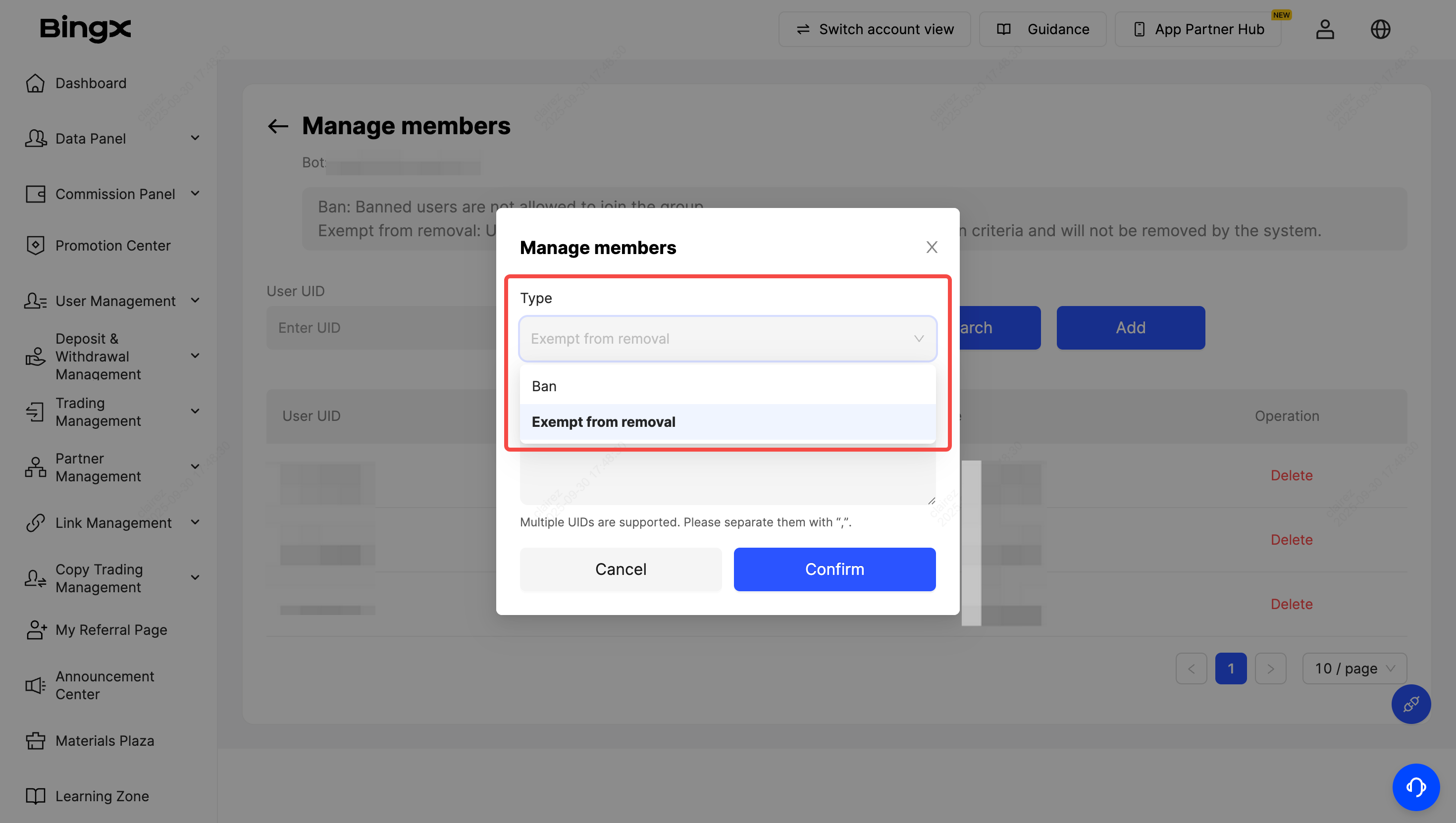
Task: Click the back arrow beside Manage members
Action: pyautogui.click(x=277, y=126)
